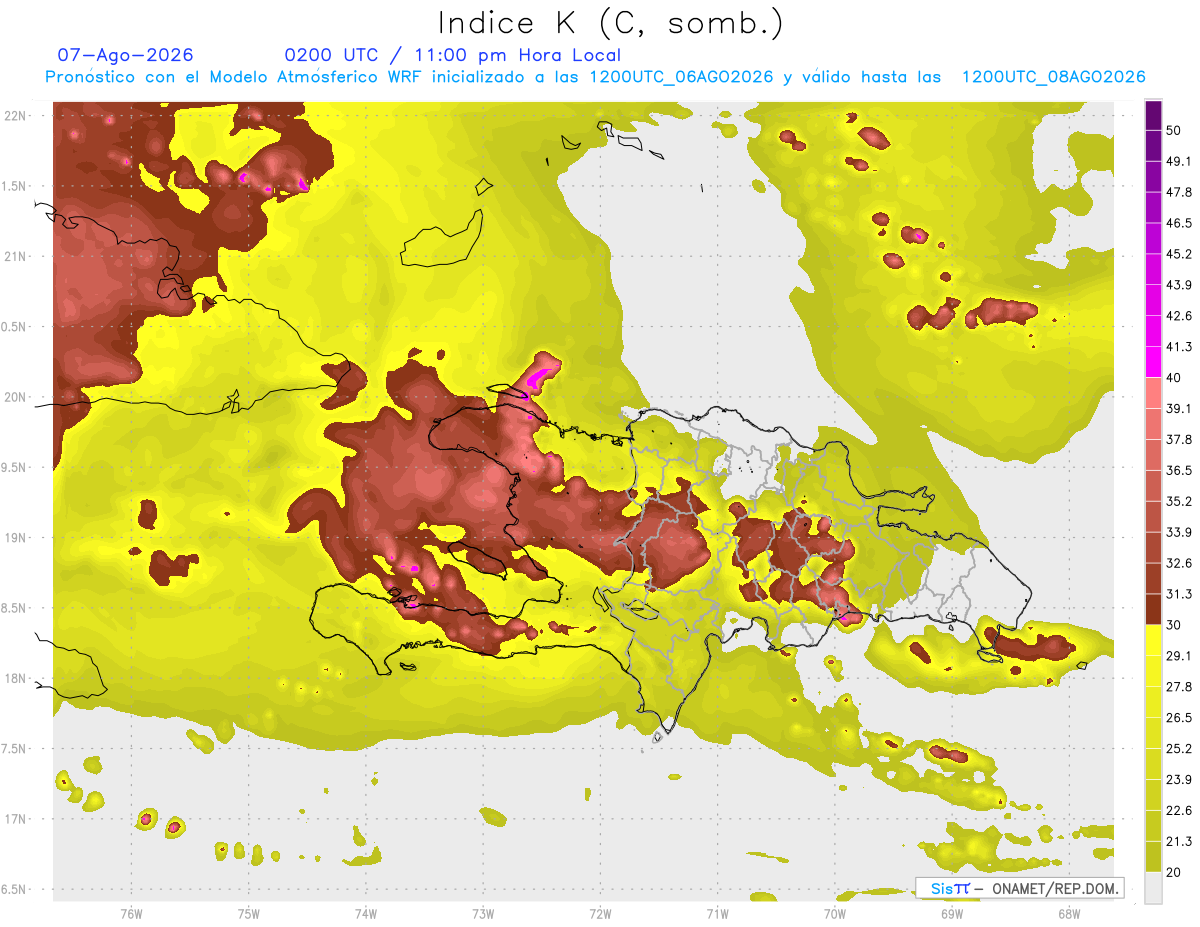Click the light gray swatch below 20

1153,889
